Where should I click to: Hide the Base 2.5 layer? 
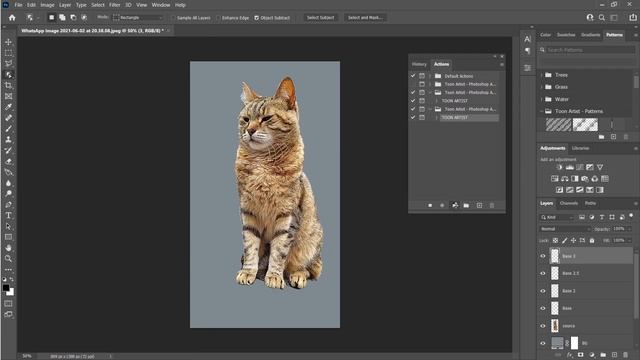[x=543, y=273]
